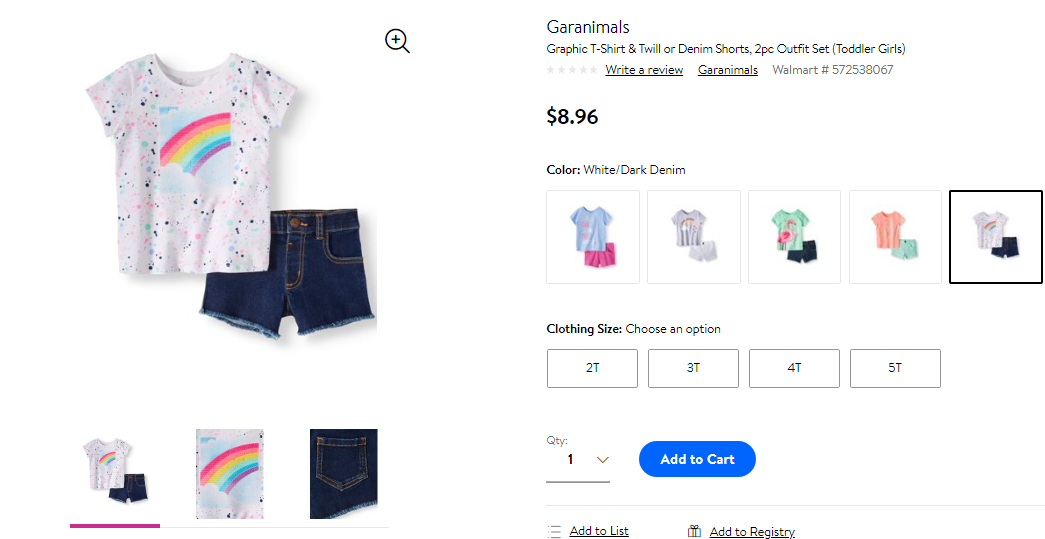Screen dimensions: 1045x539
Task: View the denim pocket detail thumbnail
Action: pos(344,474)
